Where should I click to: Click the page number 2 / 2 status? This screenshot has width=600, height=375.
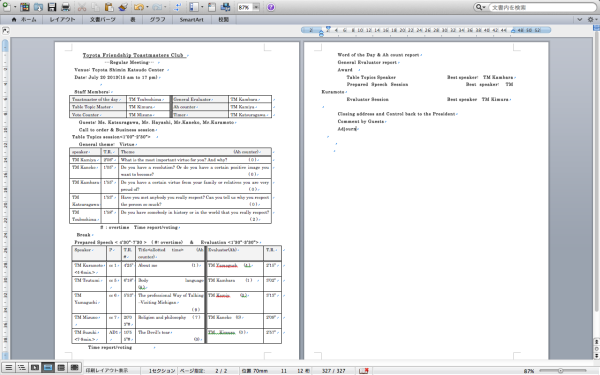click(x=221, y=370)
